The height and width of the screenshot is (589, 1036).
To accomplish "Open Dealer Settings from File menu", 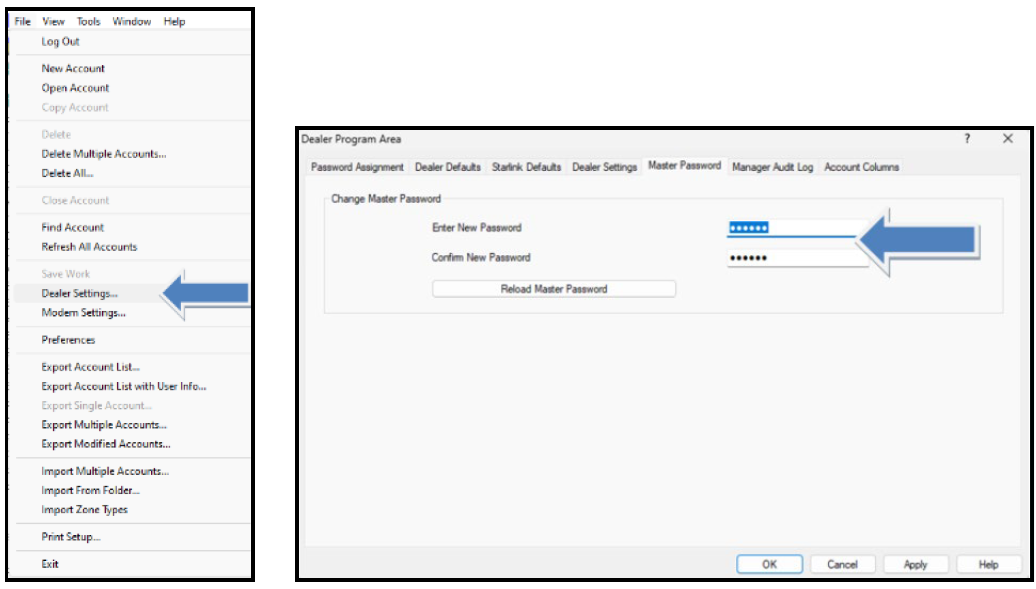I will pyautogui.click(x=79, y=293).
